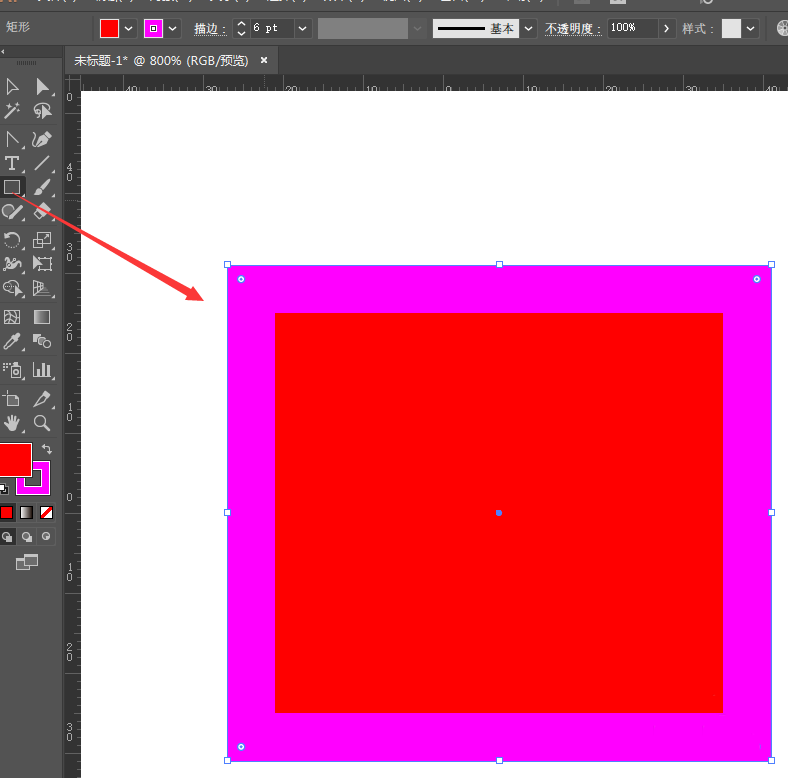Screen dimensions: 788x778
Task: Open the brush definition 基本 dropdown
Action: click(528, 29)
